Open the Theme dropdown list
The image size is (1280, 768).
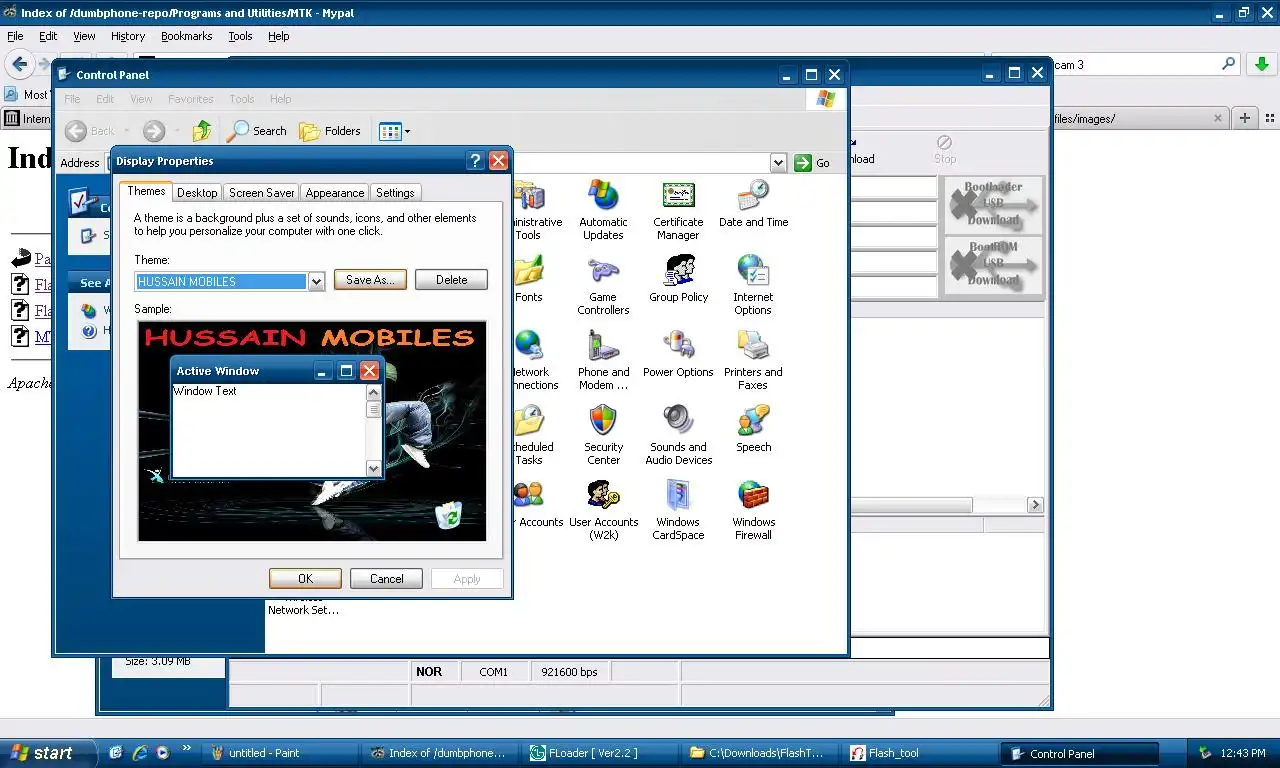pos(316,282)
